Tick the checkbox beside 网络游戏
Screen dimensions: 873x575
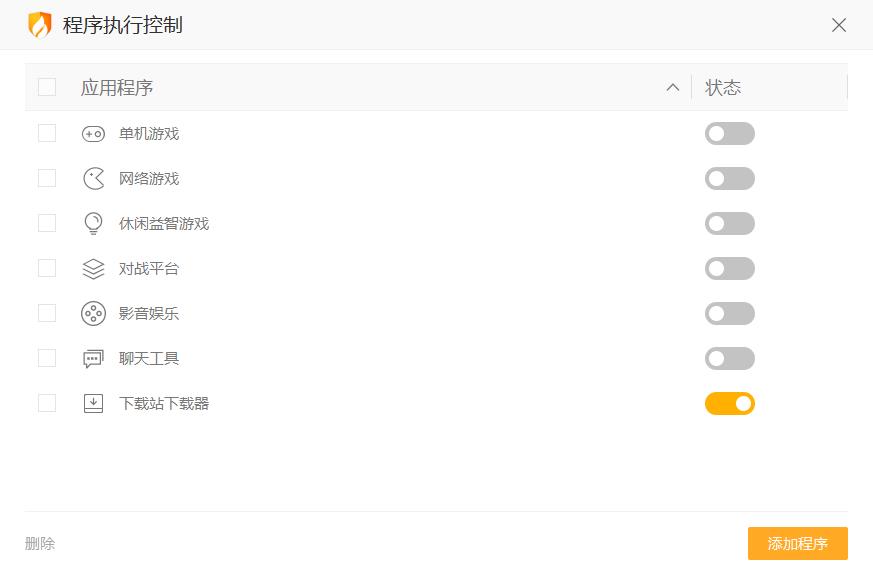click(x=47, y=178)
